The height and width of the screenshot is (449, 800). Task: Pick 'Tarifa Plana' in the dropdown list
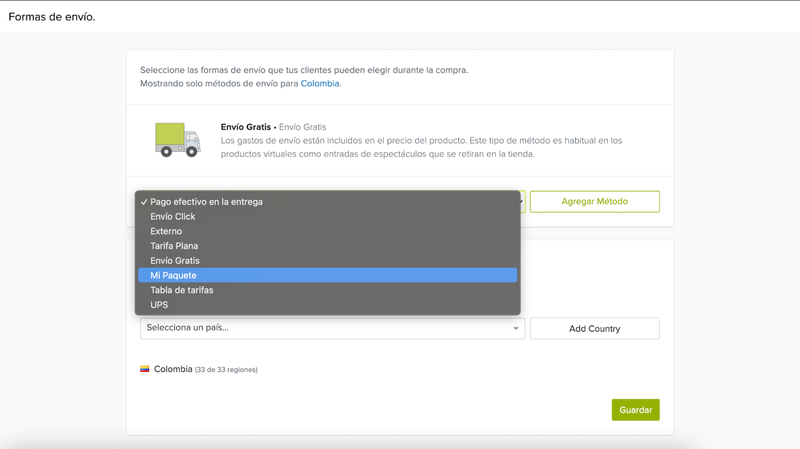tap(174, 246)
